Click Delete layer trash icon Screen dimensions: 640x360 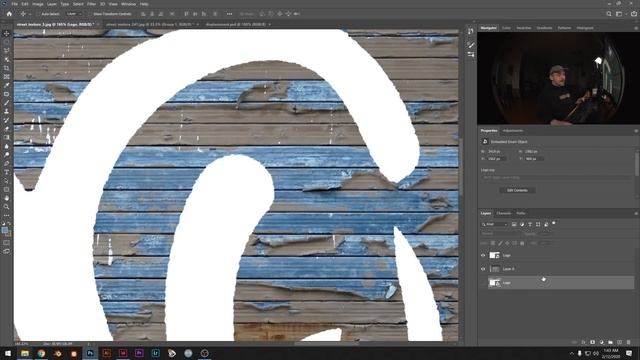pyautogui.click(x=629, y=342)
